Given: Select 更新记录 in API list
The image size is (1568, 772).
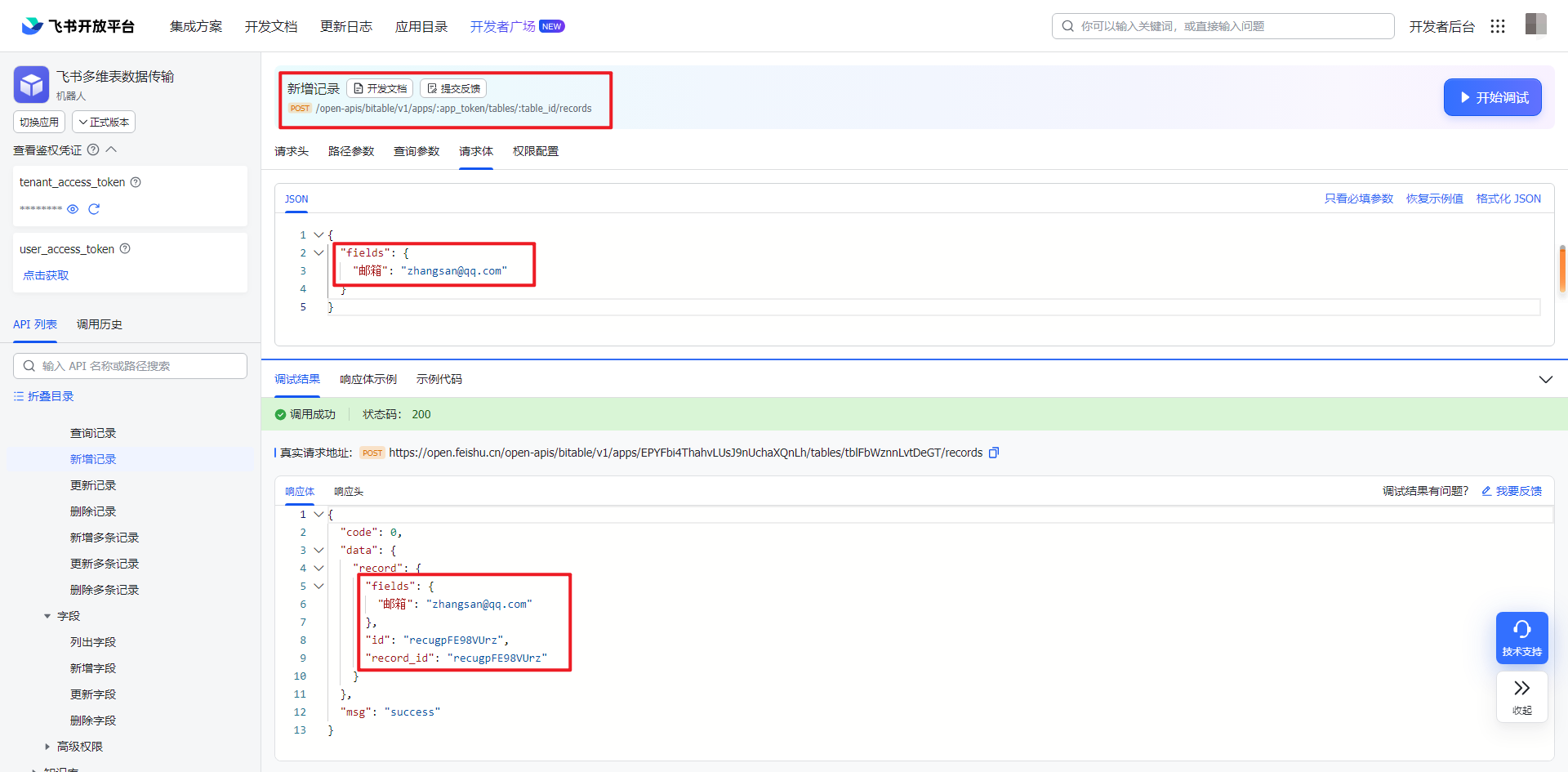Looking at the screenshot, I should [x=93, y=485].
